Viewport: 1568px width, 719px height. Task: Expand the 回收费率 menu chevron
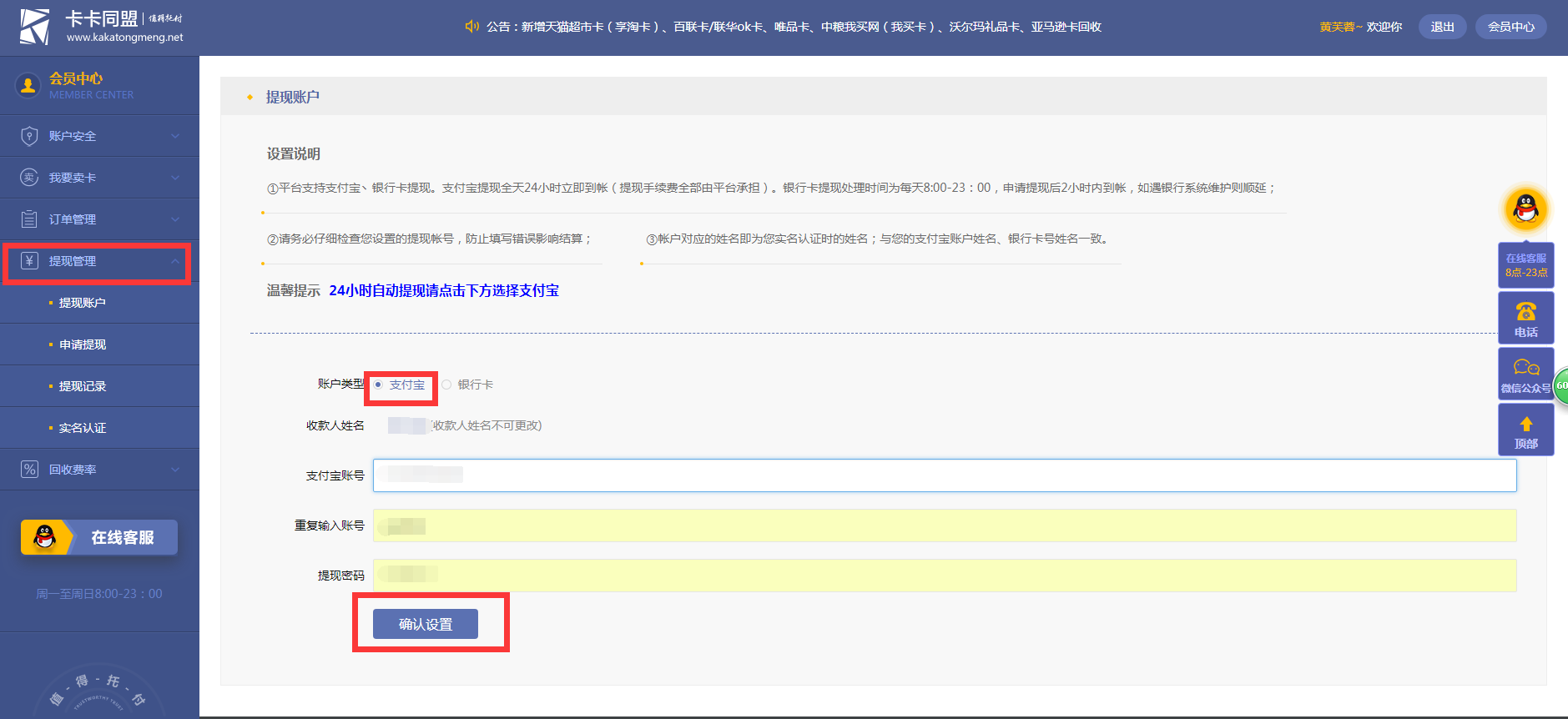tap(175, 470)
